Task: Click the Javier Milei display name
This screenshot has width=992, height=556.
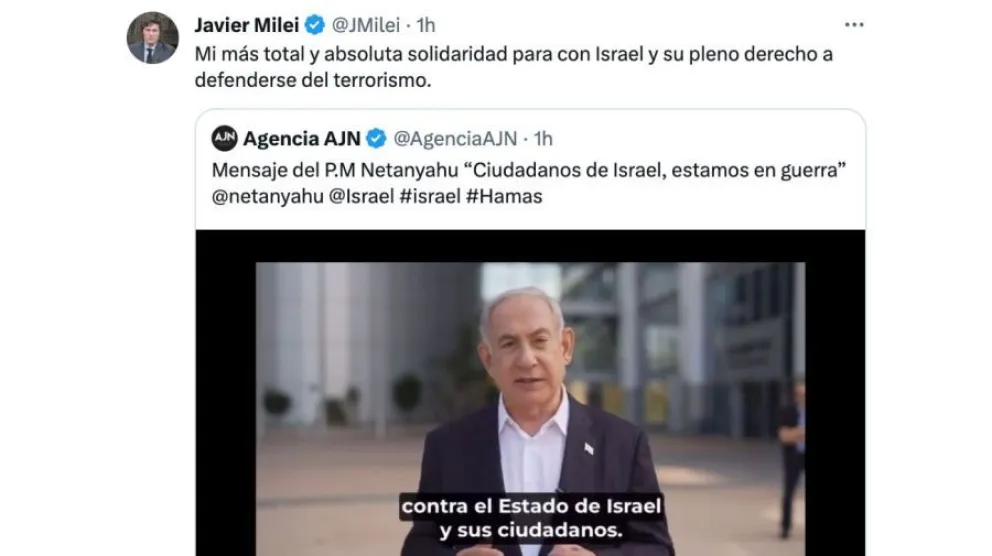Action: 247,25
